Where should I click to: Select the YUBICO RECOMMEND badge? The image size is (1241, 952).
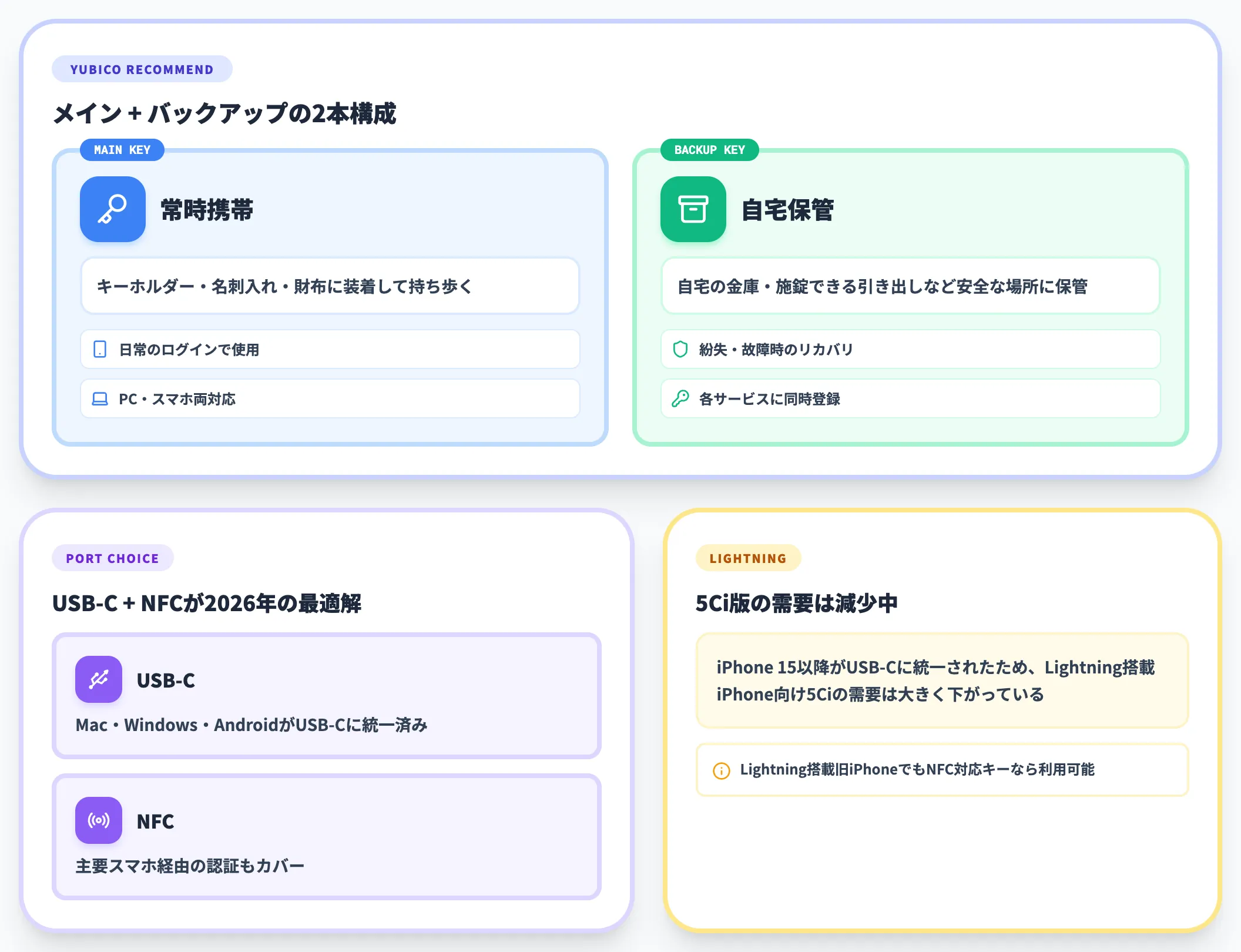[142, 69]
